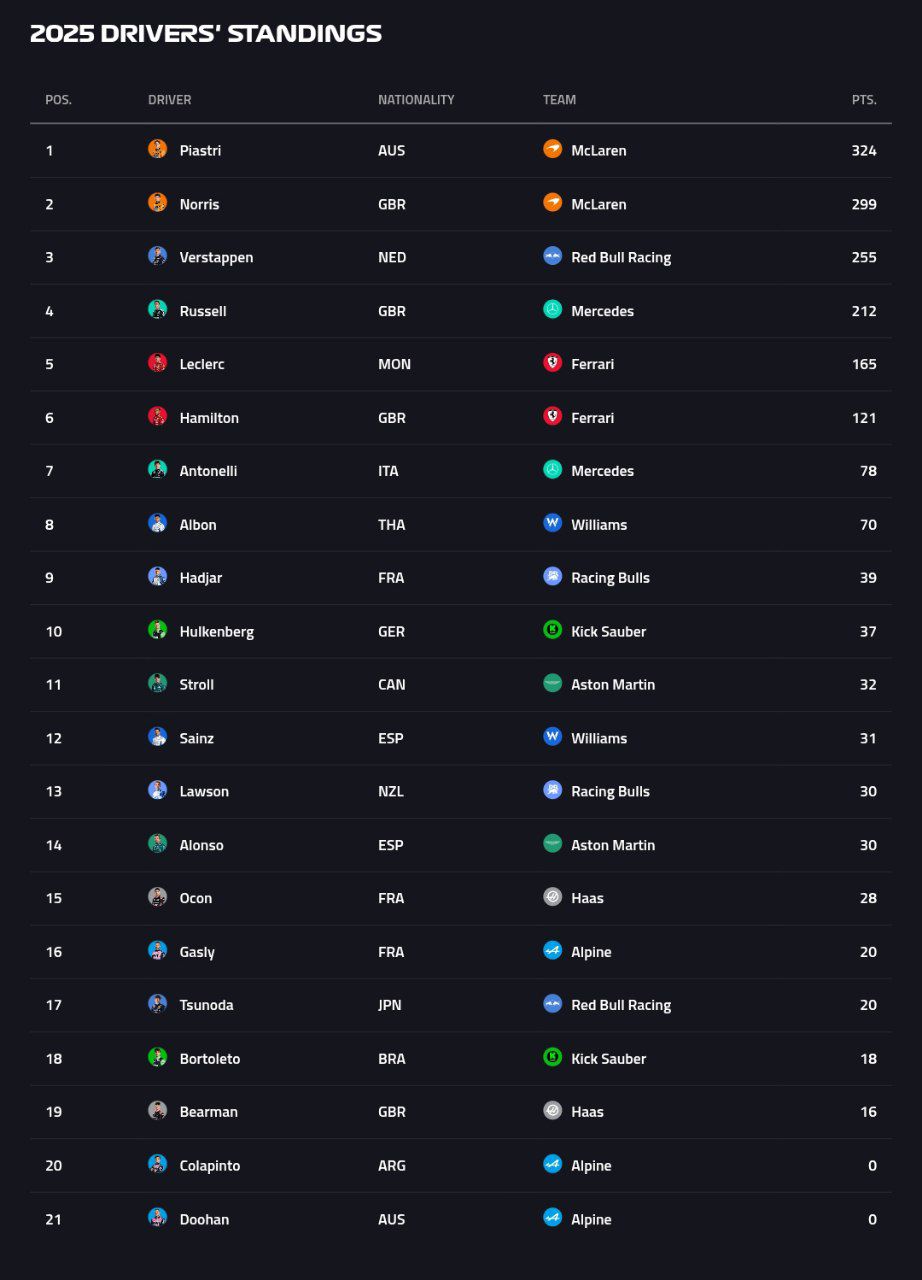The width and height of the screenshot is (922, 1280).
Task: Click Aston Martin logo beside Stroll
Action: [552, 684]
